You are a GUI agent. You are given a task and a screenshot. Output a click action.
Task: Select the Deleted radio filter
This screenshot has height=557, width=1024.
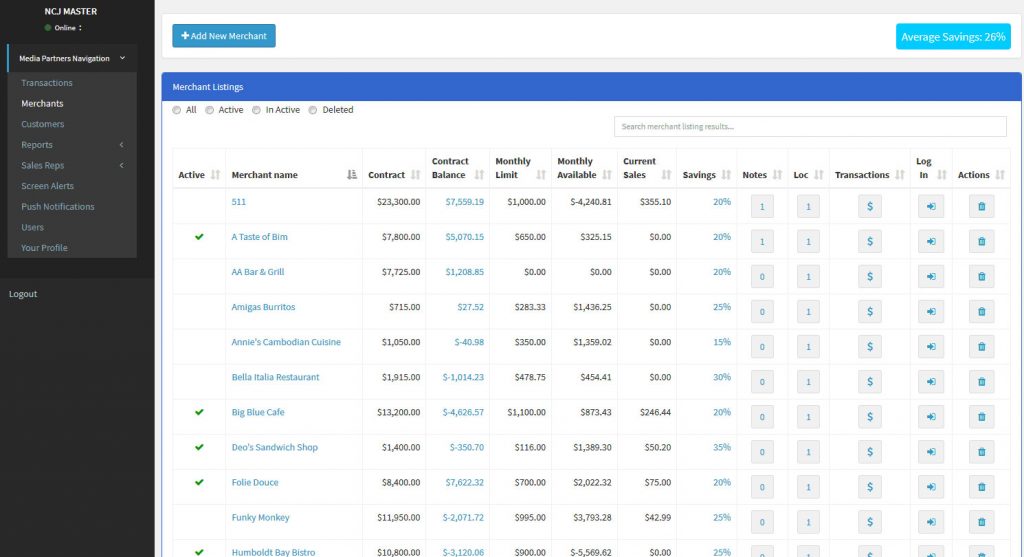(x=313, y=110)
